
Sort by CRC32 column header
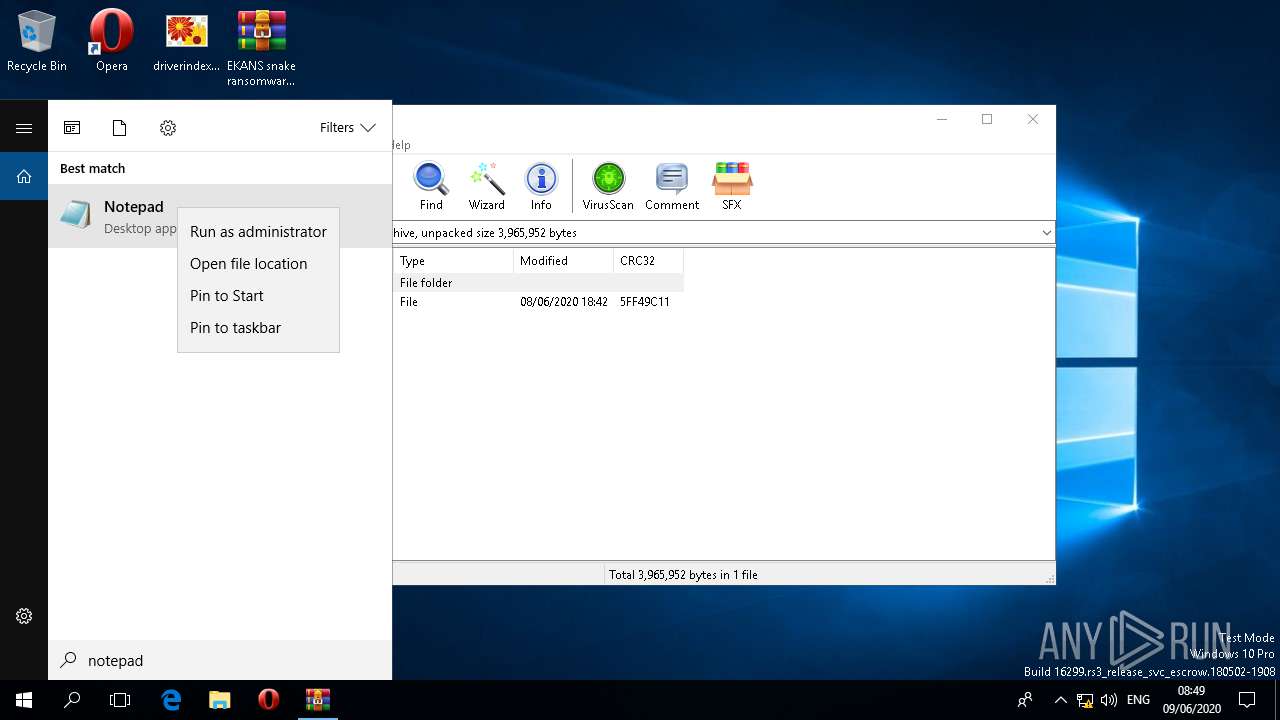pos(648,261)
